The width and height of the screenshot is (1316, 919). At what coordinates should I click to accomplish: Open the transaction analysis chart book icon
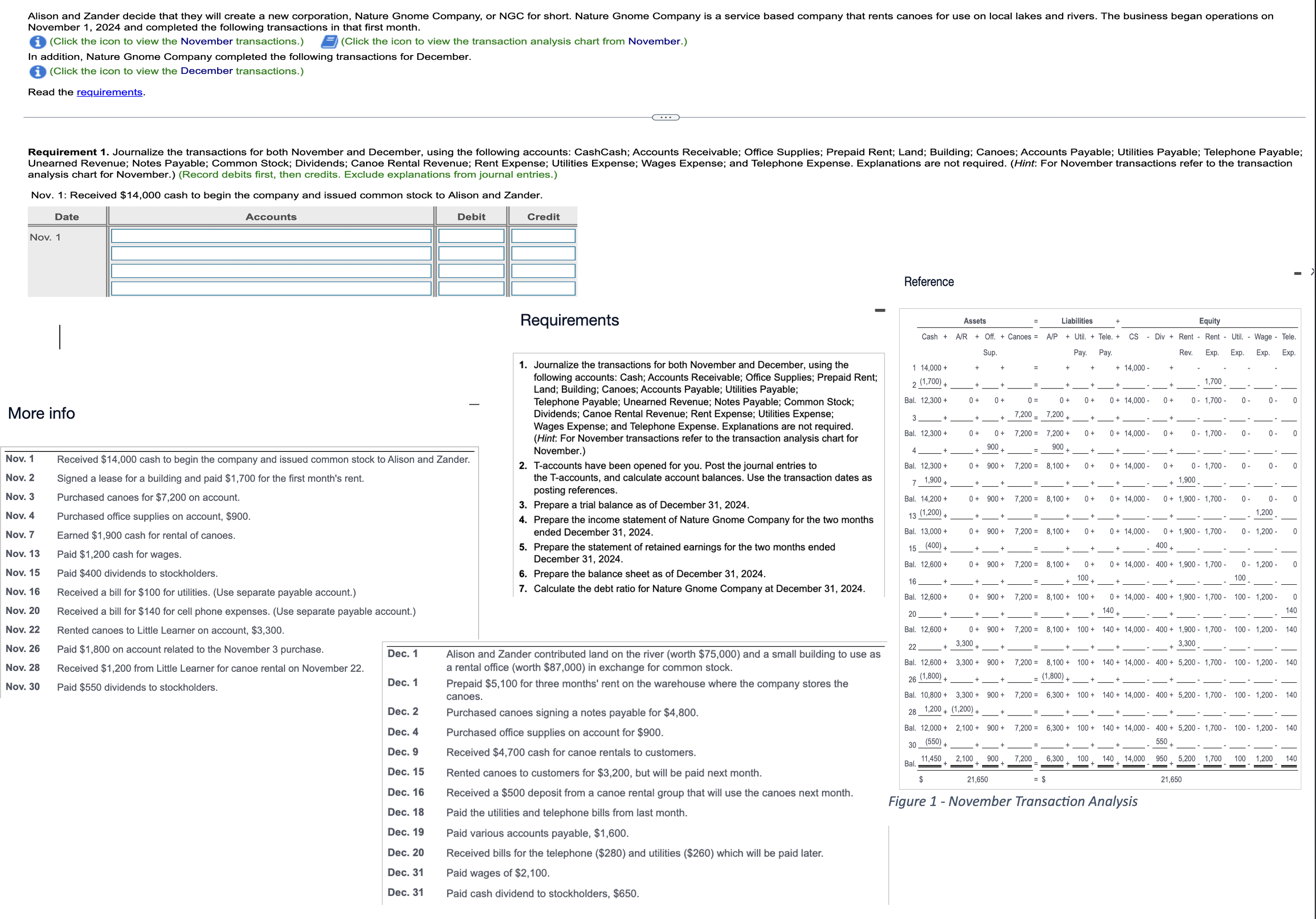[x=329, y=42]
